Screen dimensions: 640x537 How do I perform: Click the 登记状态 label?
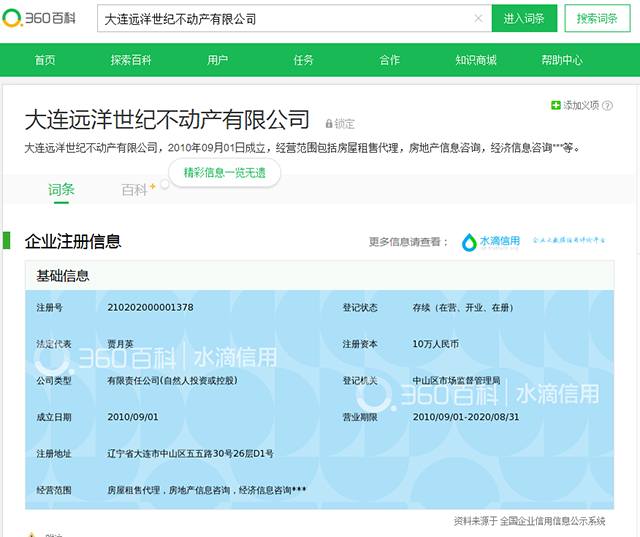point(360,307)
